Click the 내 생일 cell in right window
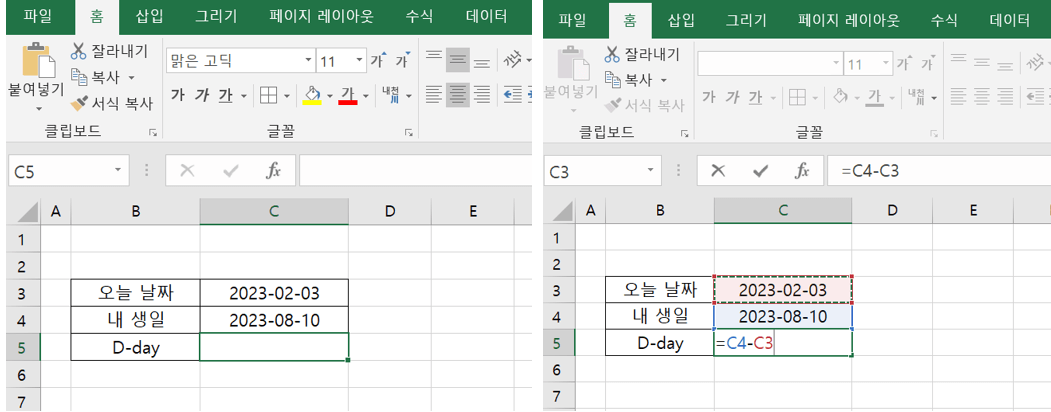 [660, 316]
